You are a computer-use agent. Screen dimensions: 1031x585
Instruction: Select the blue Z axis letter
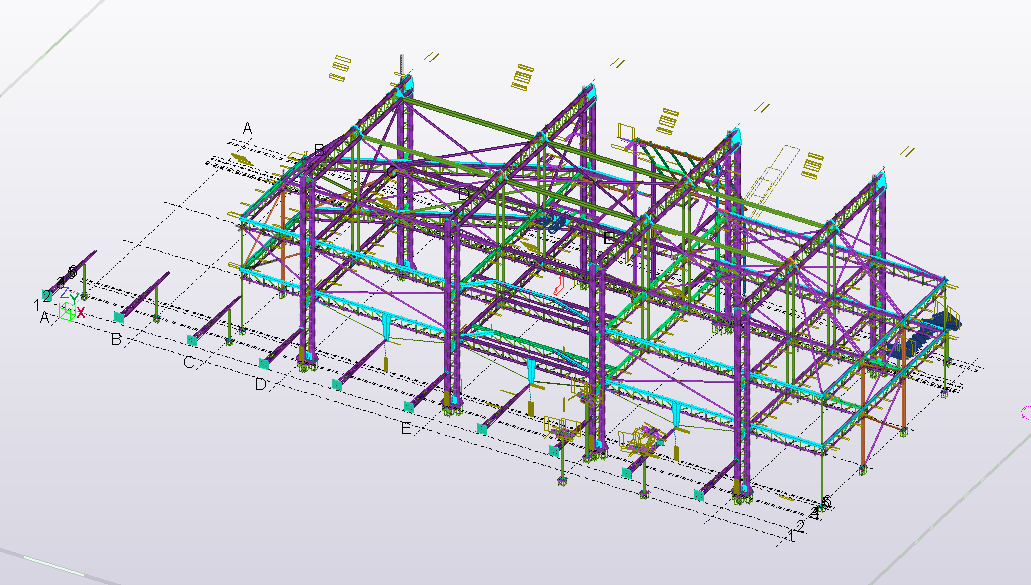[x=63, y=295]
